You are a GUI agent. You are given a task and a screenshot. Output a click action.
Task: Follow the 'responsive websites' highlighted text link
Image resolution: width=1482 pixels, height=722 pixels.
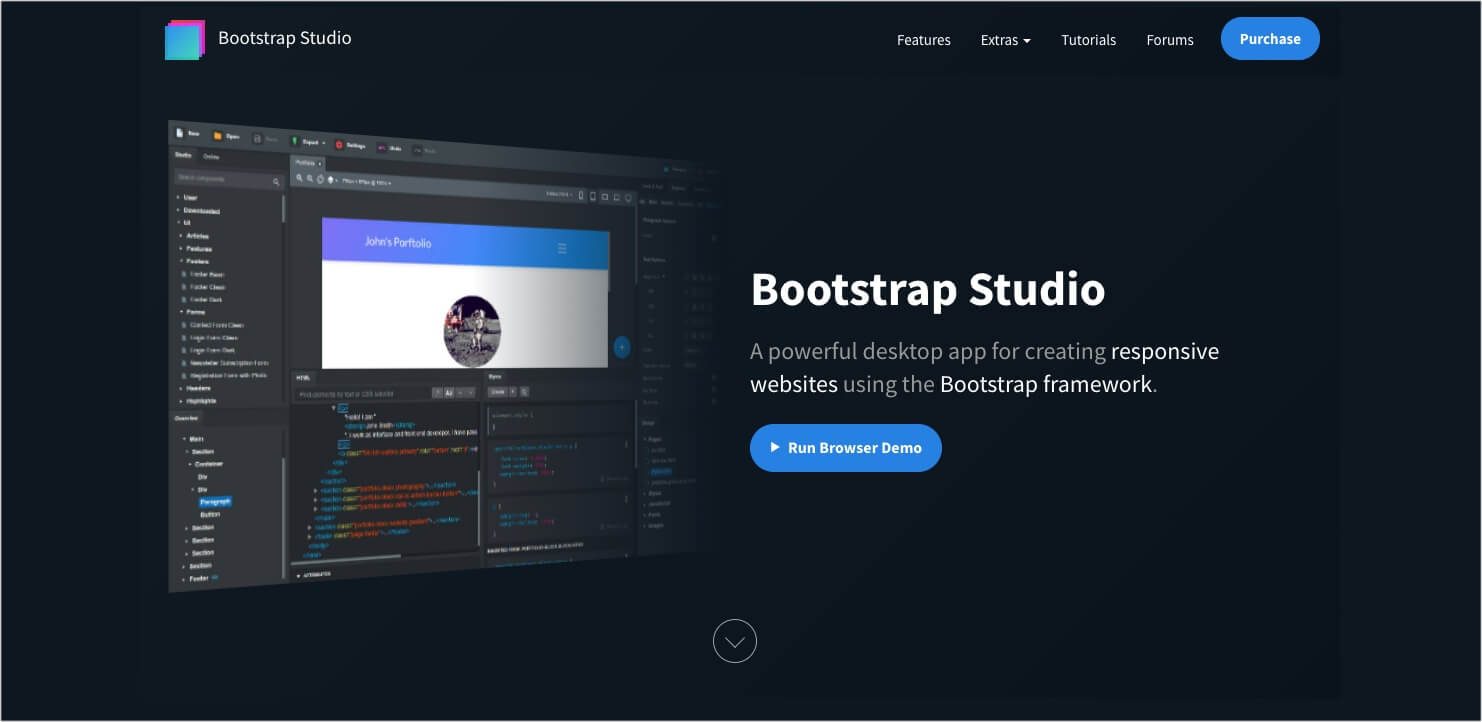pos(985,367)
